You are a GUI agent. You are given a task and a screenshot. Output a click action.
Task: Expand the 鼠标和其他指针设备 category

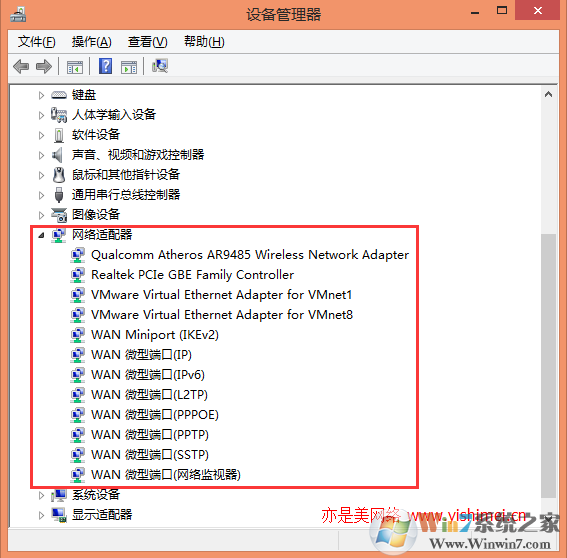pos(41,175)
